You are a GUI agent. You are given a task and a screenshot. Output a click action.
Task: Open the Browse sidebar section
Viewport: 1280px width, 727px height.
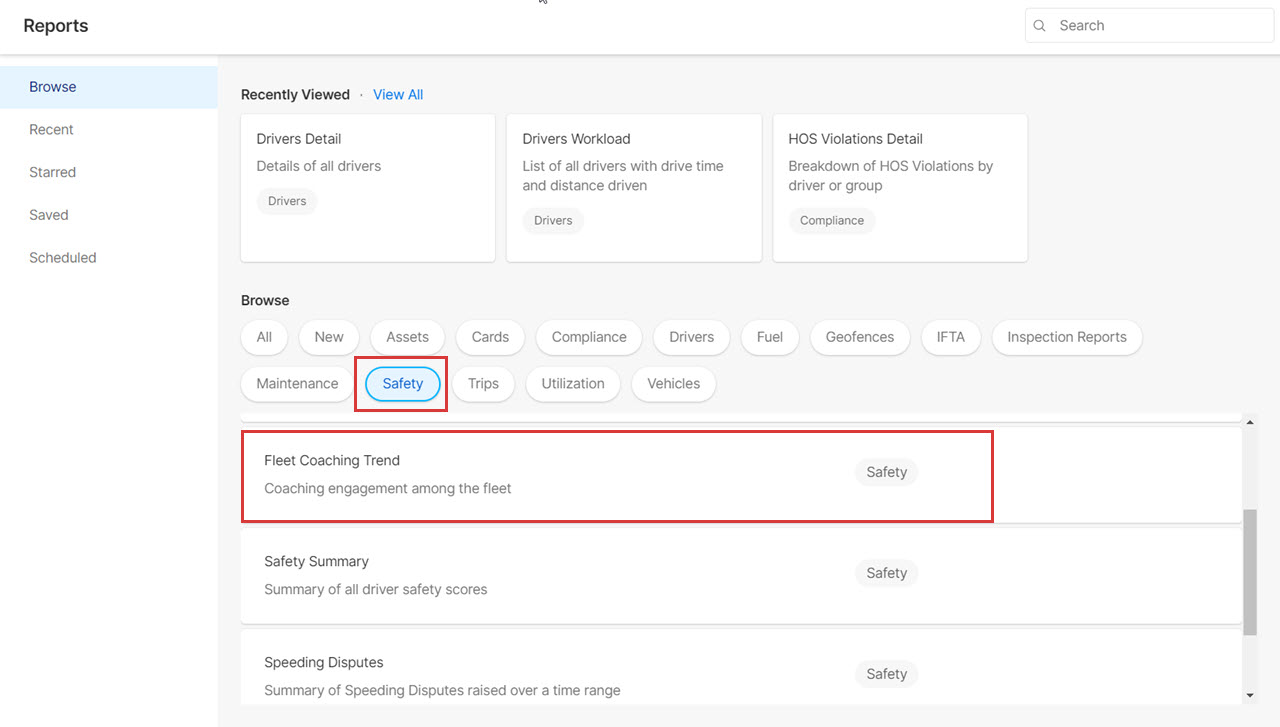[109, 87]
